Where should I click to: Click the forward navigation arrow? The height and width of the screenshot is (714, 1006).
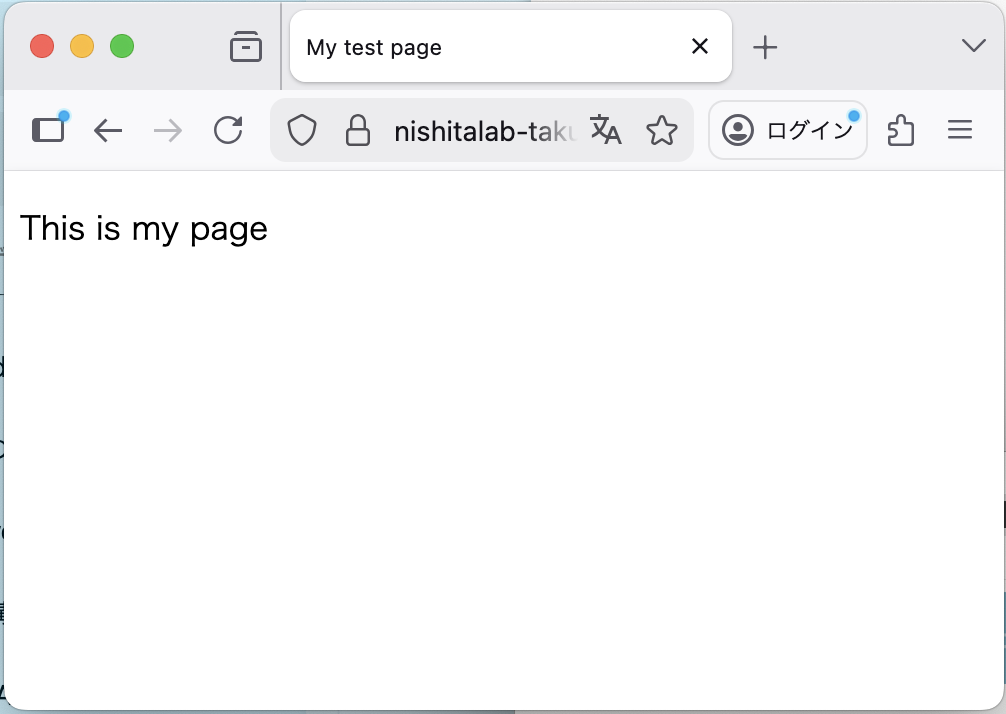tap(168, 130)
